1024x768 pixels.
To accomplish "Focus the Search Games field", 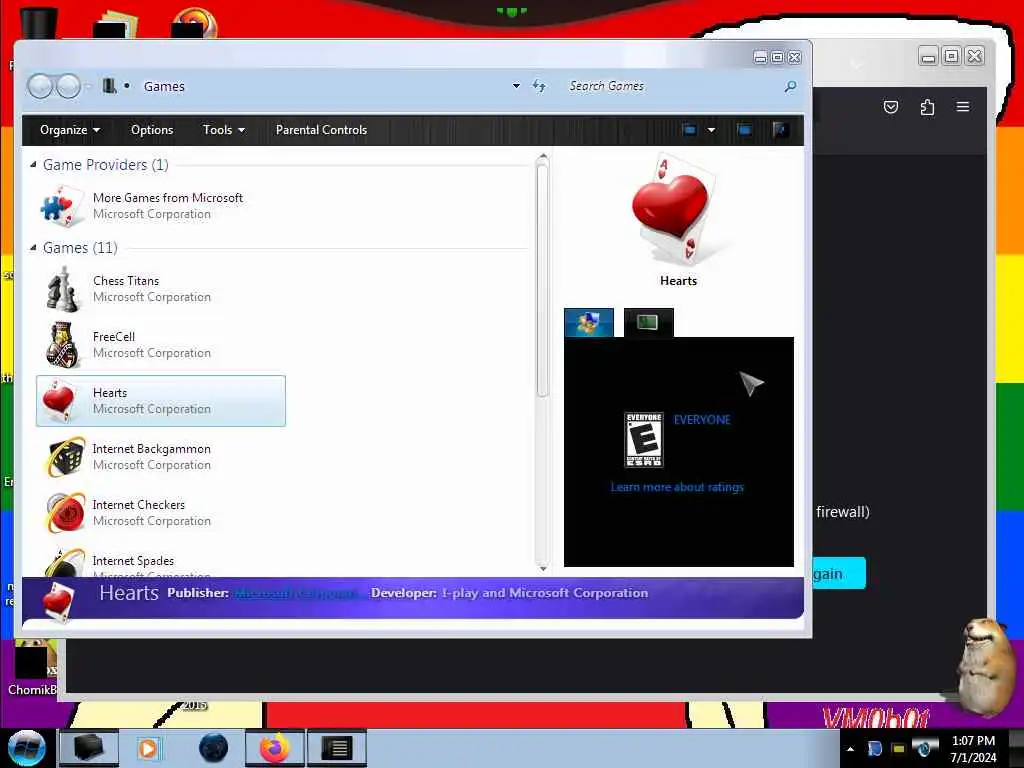I will click(673, 86).
